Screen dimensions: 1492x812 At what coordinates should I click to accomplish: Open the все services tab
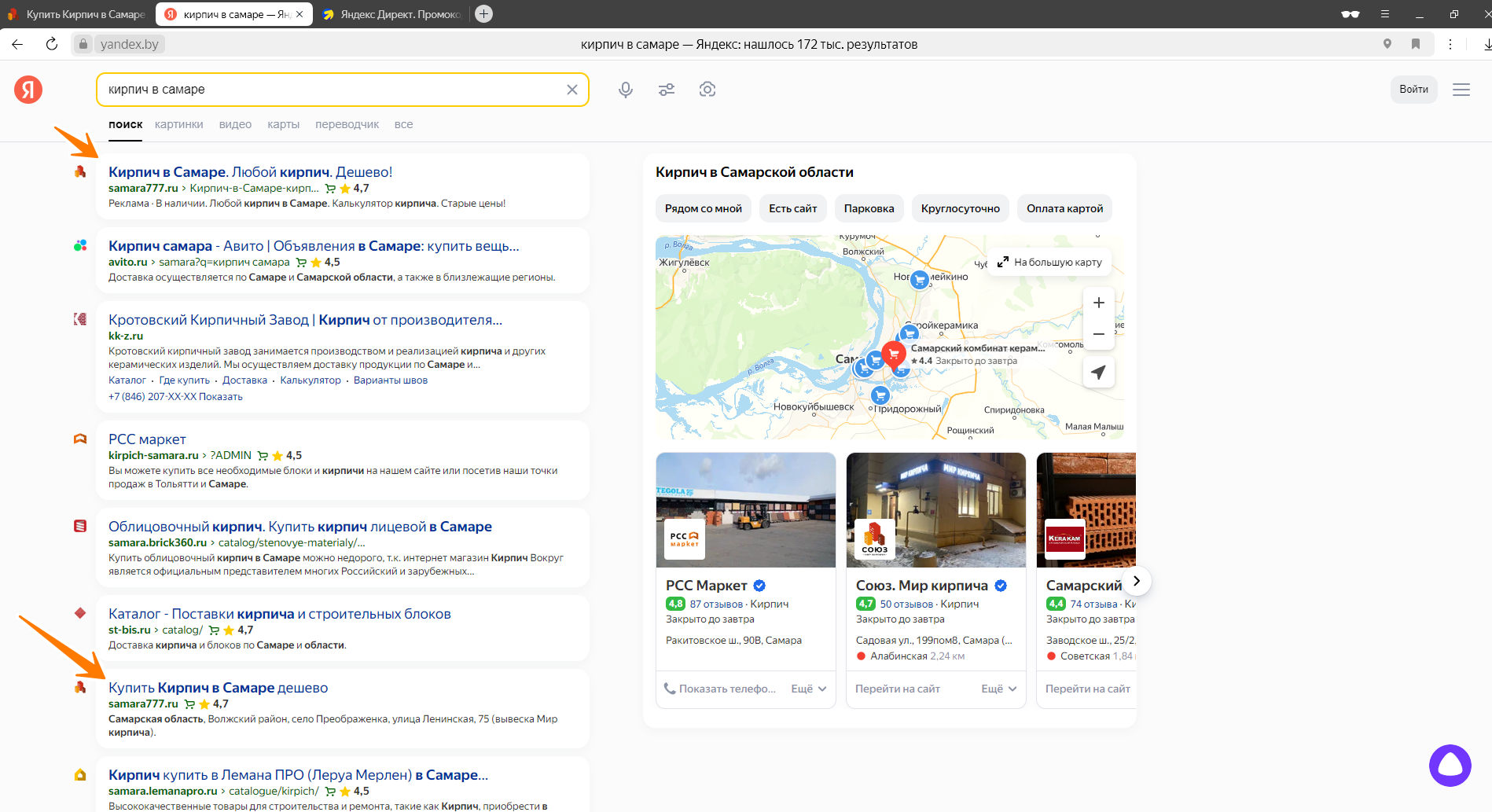(x=403, y=124)
